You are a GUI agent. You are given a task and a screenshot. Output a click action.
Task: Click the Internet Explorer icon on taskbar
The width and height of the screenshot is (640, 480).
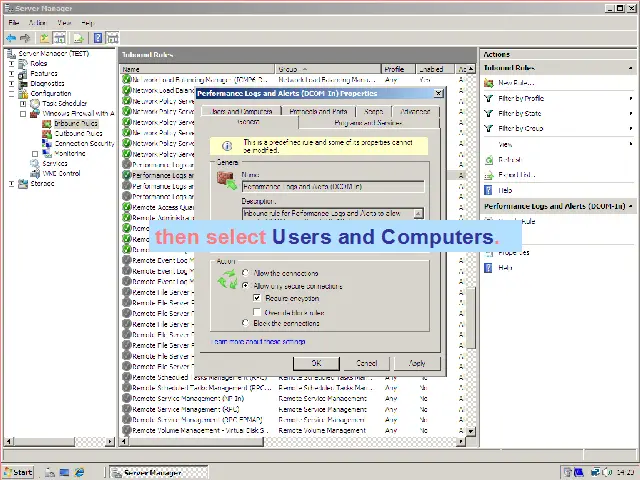click(x=79, y=472)
